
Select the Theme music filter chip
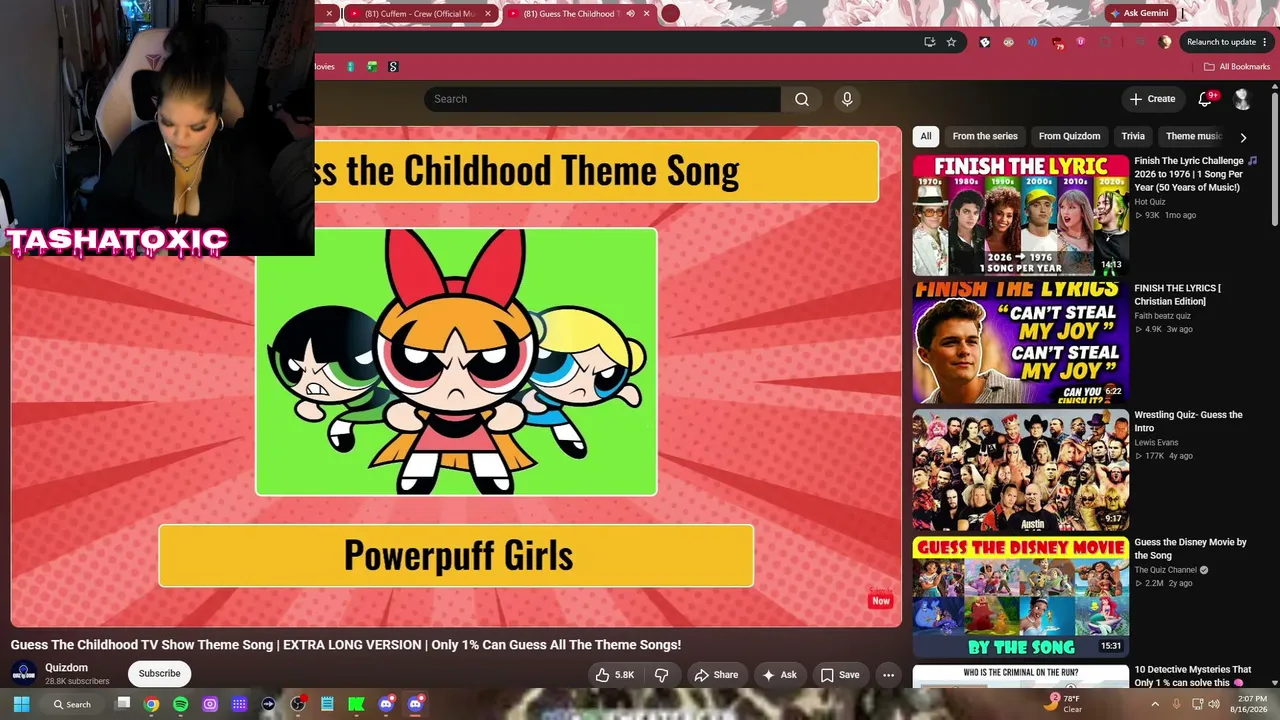pos(1193,136)
